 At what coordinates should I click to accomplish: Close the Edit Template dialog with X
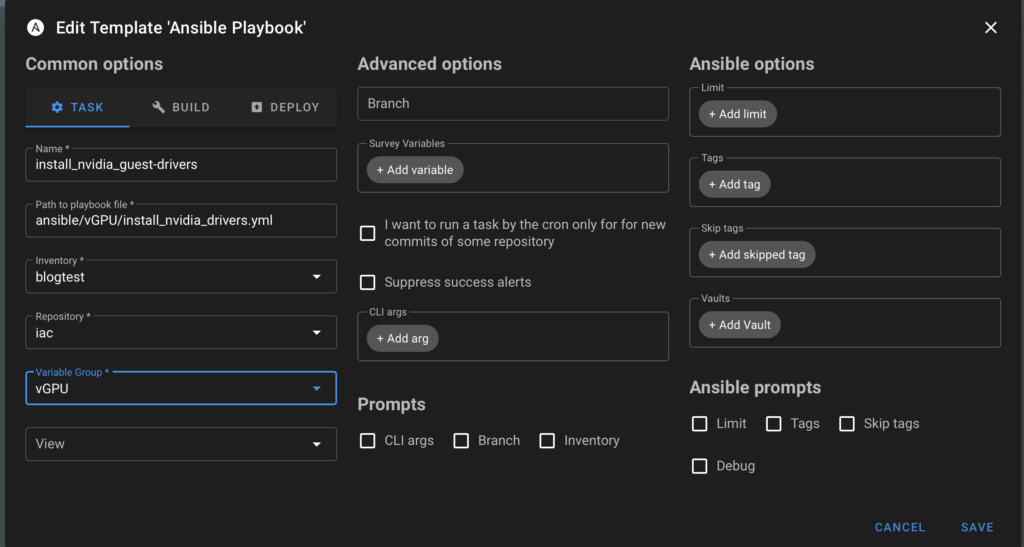[991, 28]
